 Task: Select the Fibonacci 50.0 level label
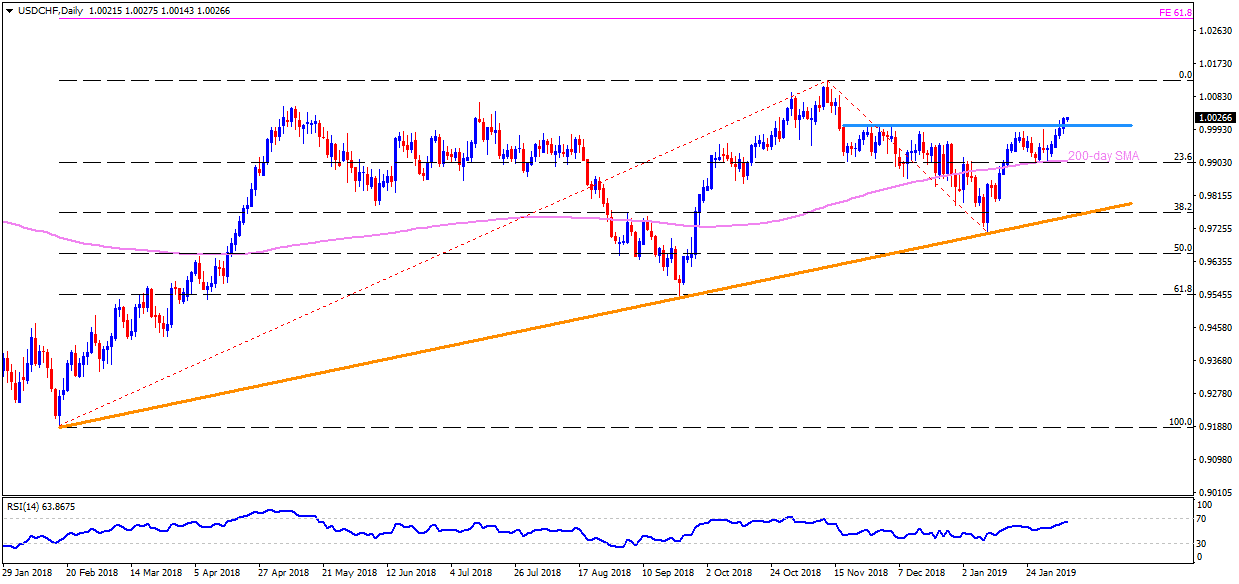[x=1181, y=247]
